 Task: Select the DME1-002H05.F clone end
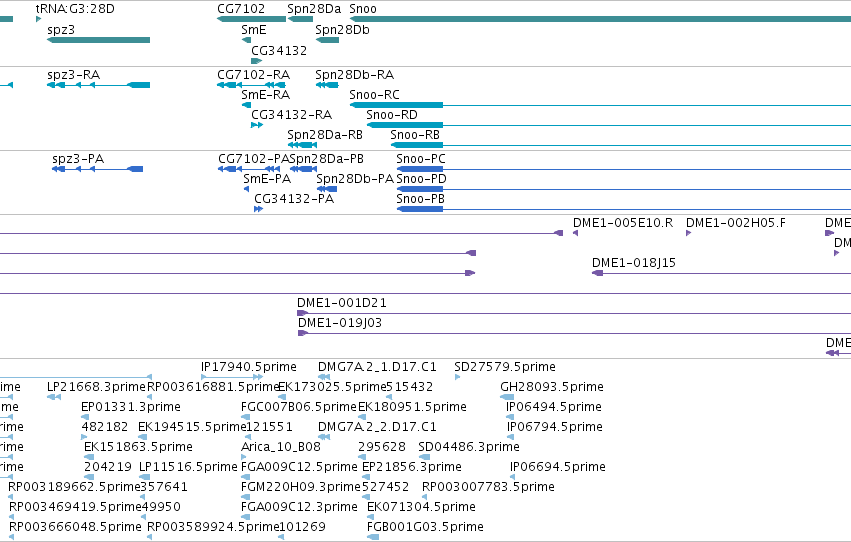pos(689,233)
